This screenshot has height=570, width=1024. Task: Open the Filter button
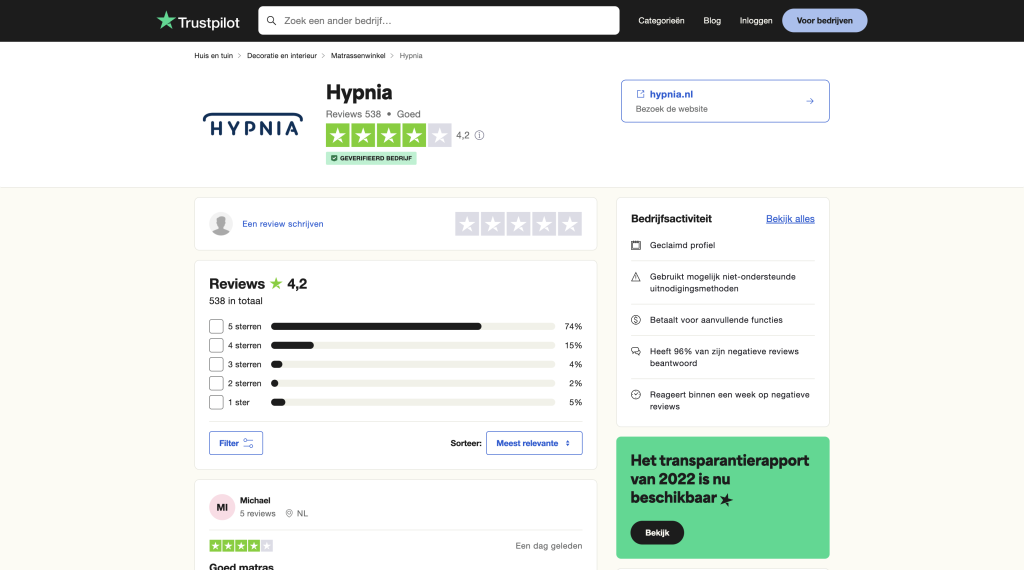coord(236,443)
